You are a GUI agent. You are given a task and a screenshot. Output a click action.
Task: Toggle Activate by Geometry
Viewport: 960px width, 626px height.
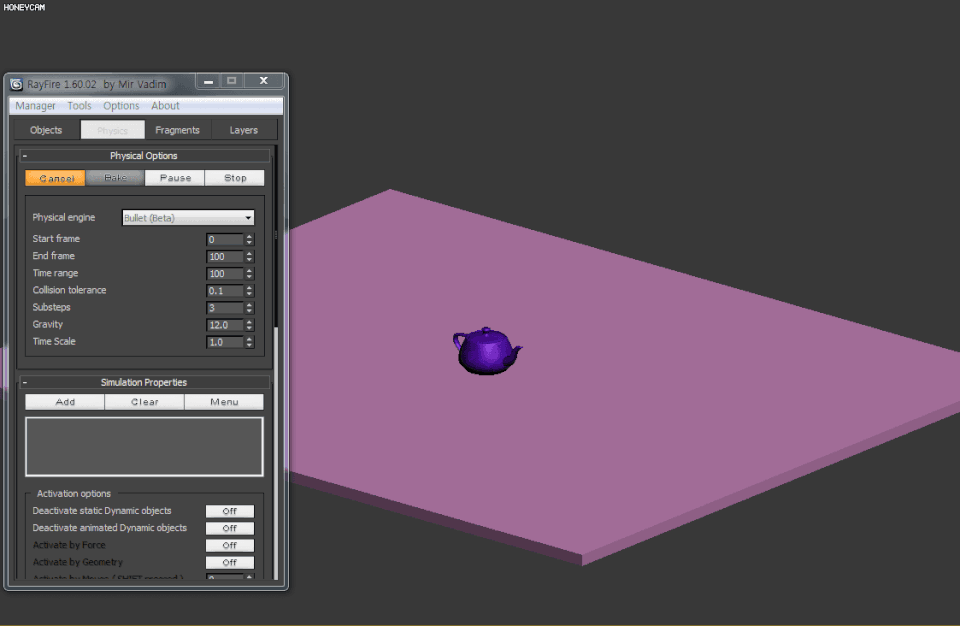[230, 562]
